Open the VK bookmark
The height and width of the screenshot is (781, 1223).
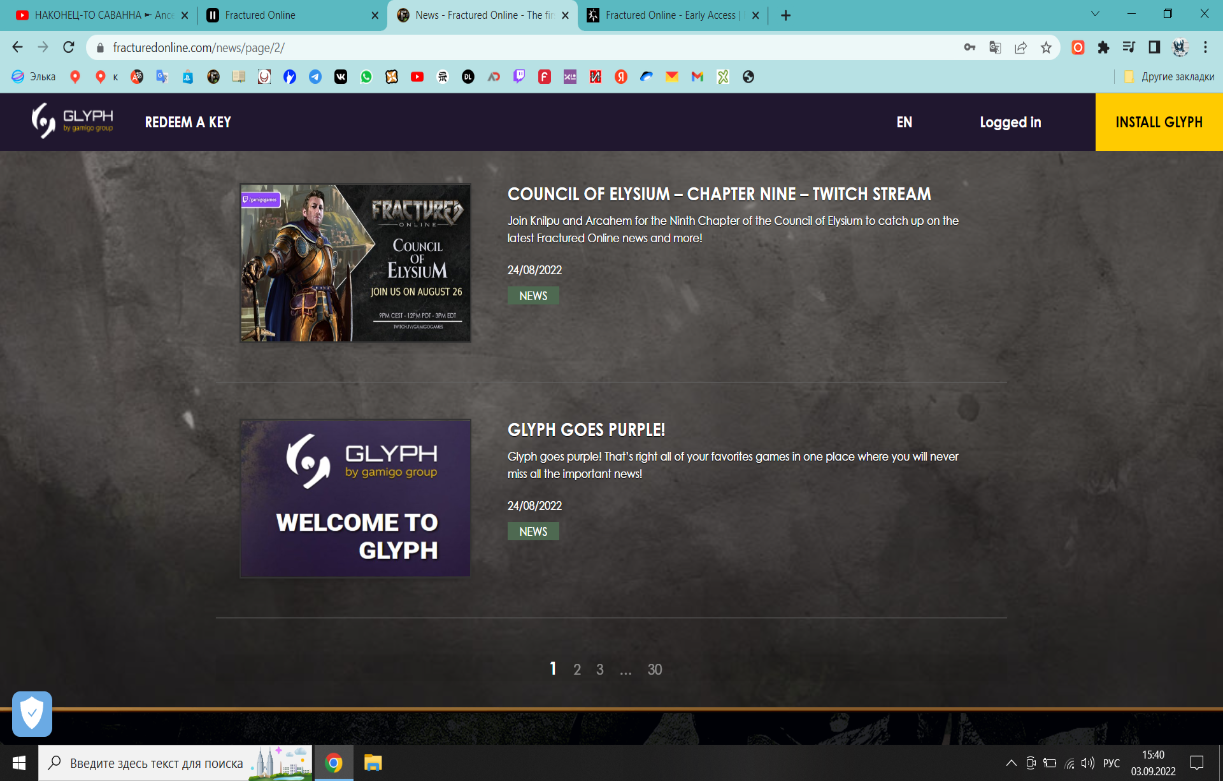tap(341, 76)
